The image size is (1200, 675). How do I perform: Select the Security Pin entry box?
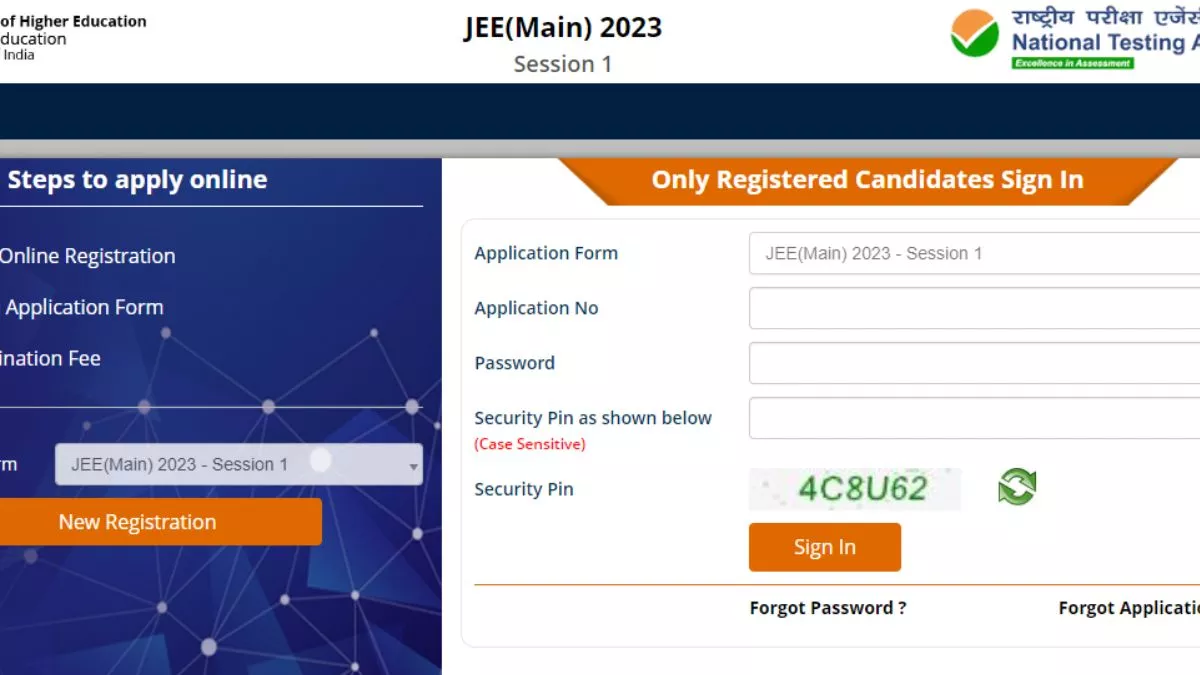[974, 418]
